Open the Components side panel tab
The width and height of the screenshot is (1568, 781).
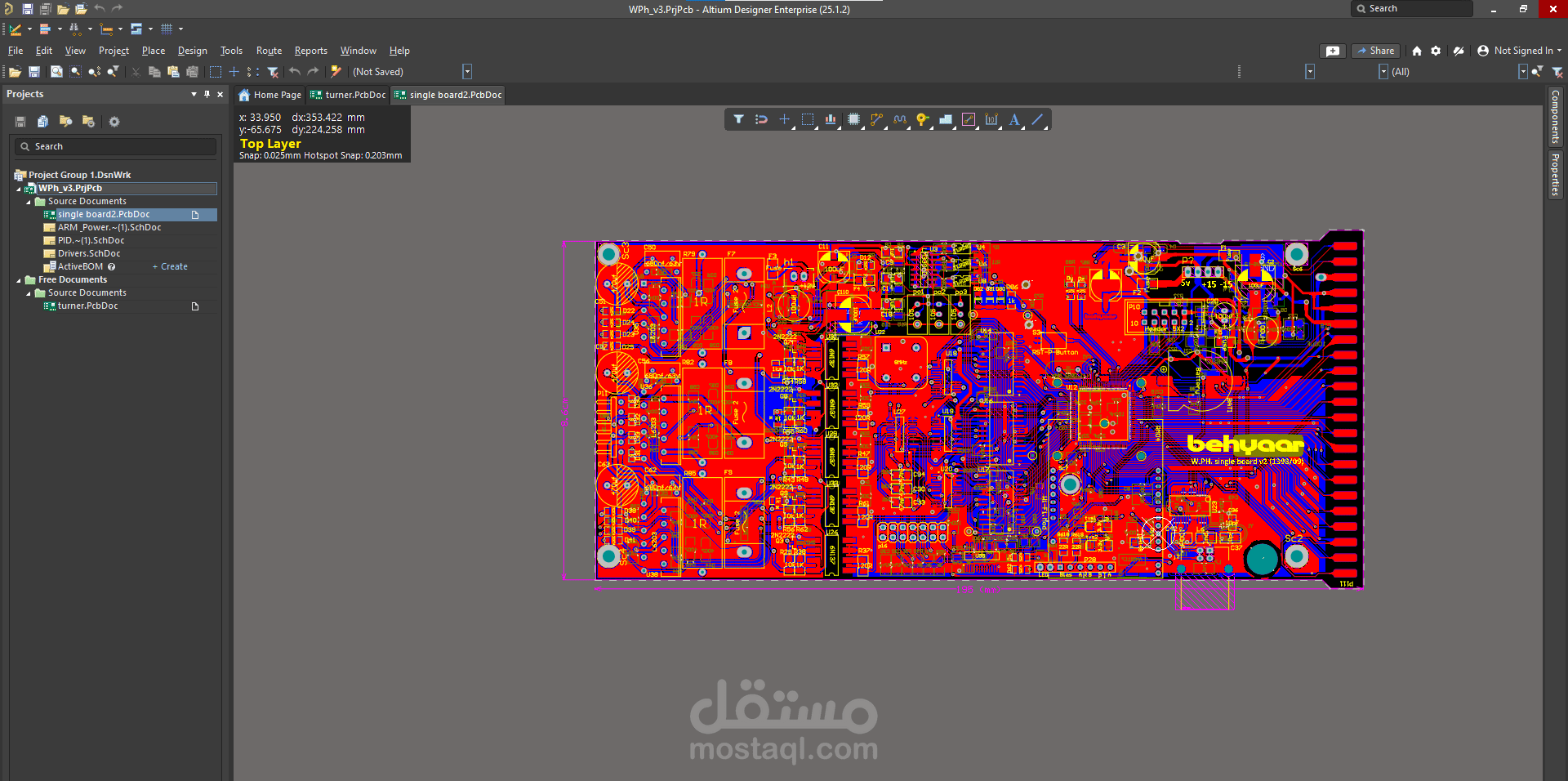[1555, 117]
